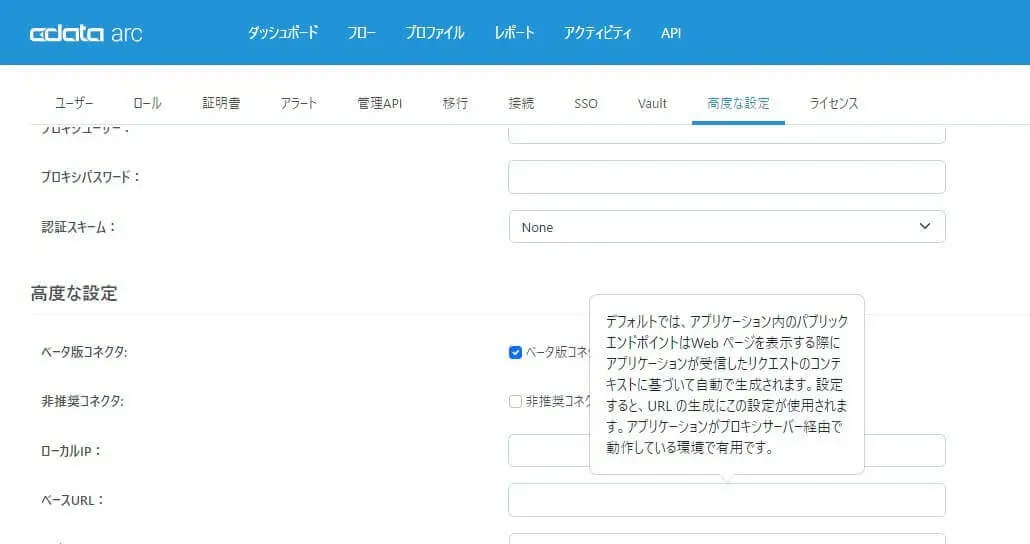Open the プロファイル menu
The image size is (1030, 544).
pyautogui.click(x=435, y=33)
